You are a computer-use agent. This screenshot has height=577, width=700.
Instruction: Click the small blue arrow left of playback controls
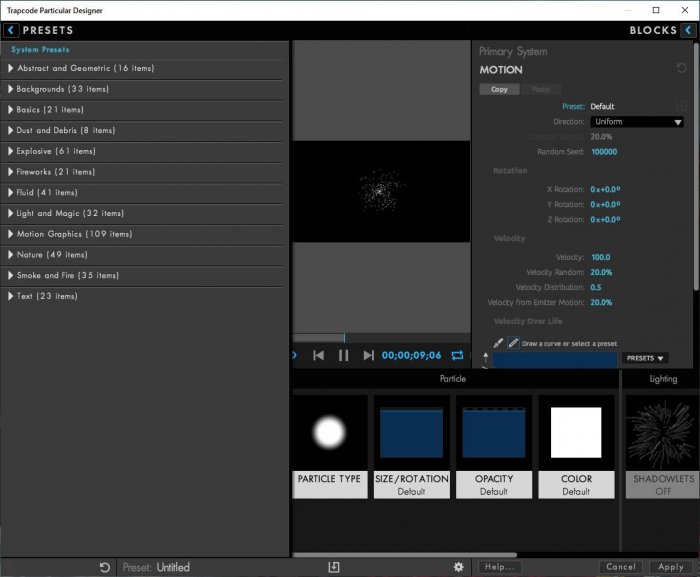[x=294, y=355]
